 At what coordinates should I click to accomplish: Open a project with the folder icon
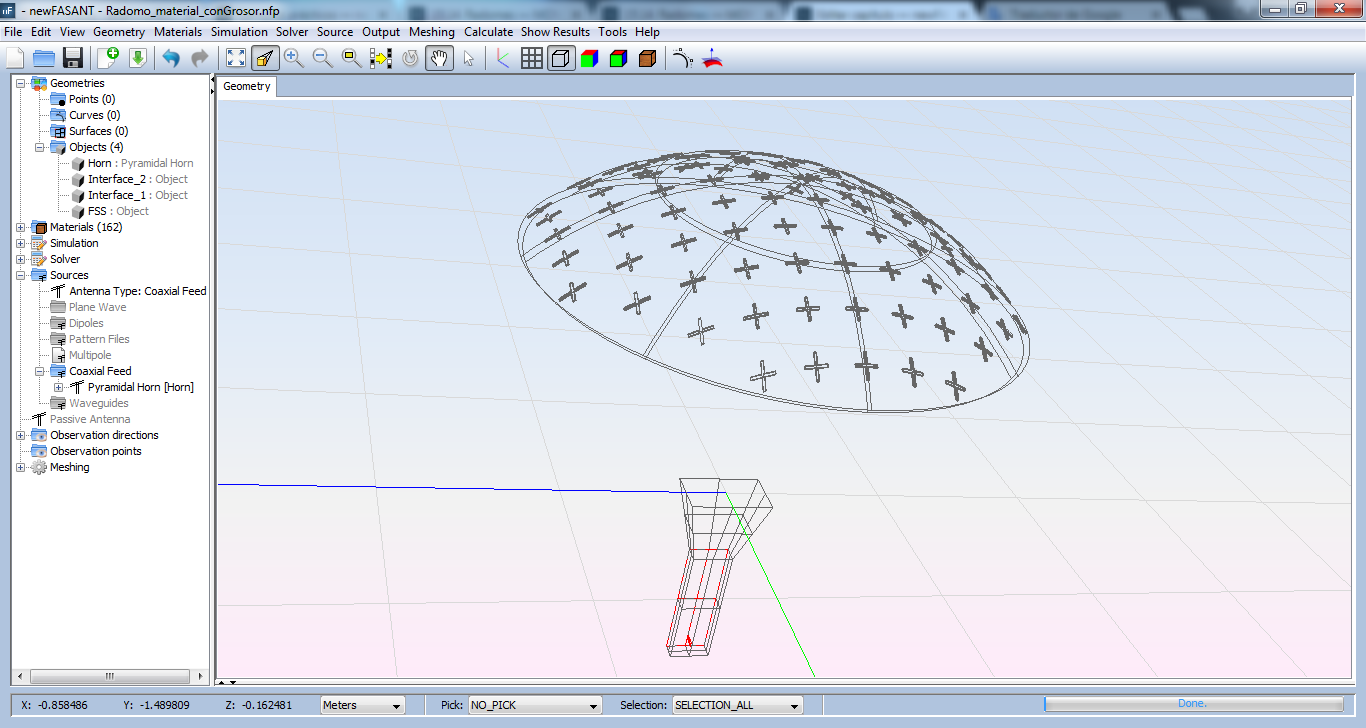click(x=43, y=58)
